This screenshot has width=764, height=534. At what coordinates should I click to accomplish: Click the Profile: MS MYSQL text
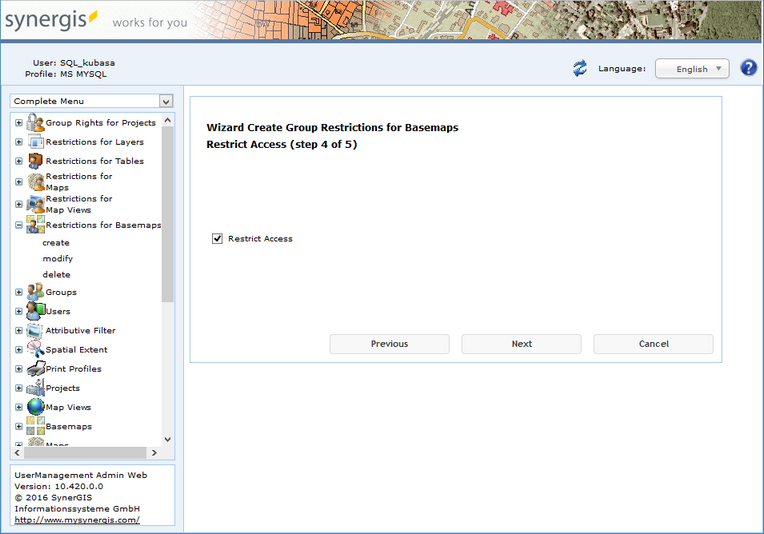66,74
